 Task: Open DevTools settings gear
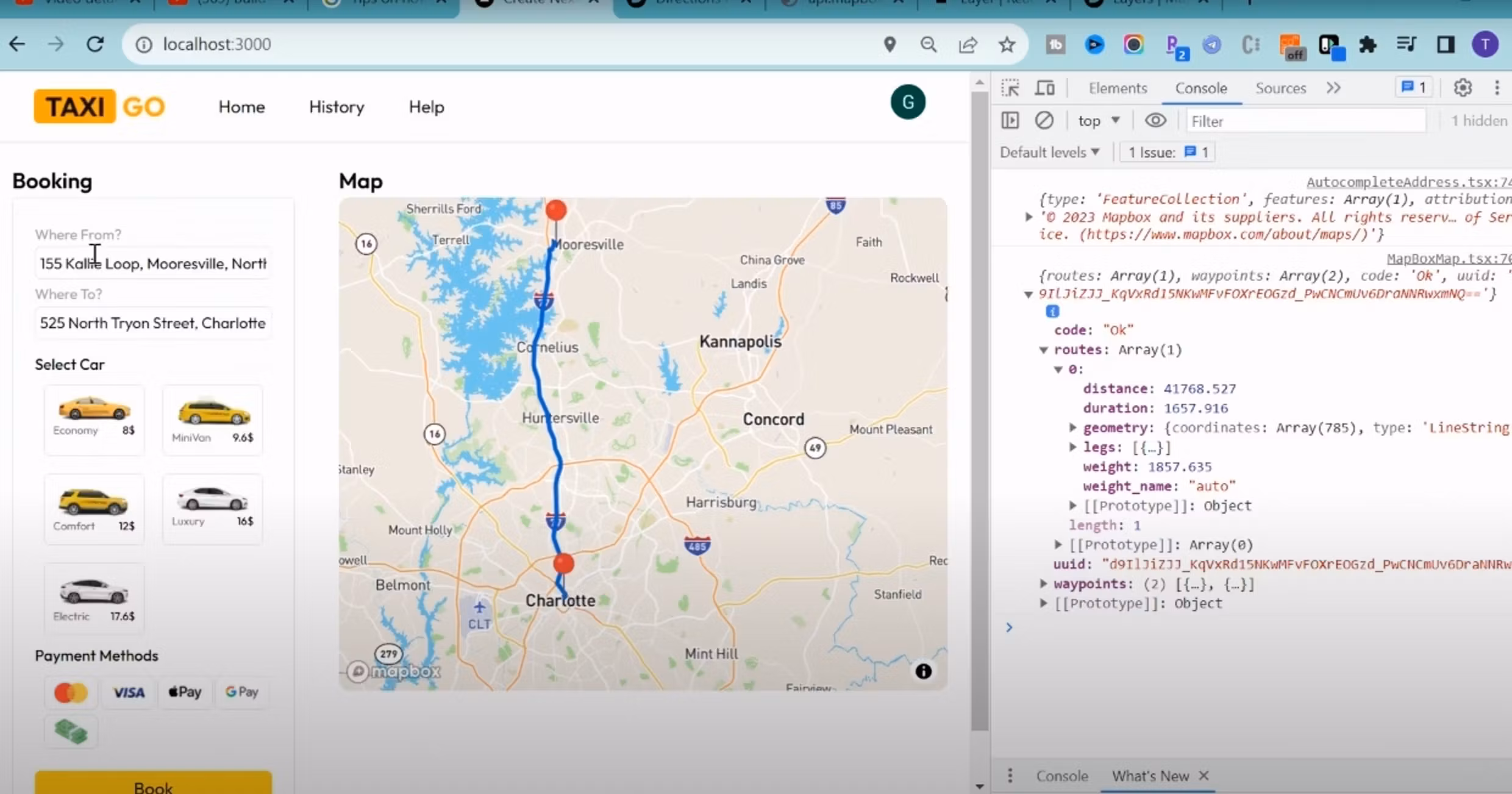[1463, 88]
